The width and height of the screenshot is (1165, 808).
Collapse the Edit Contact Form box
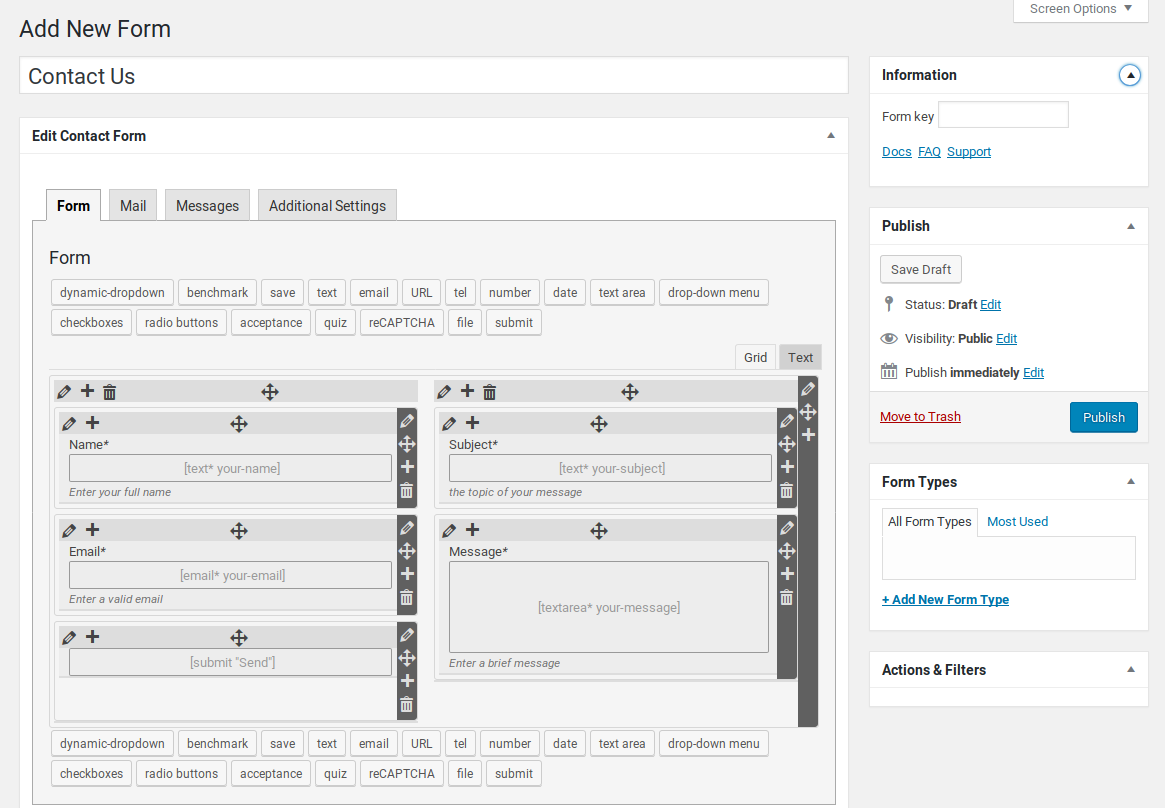tap(831, 136)
